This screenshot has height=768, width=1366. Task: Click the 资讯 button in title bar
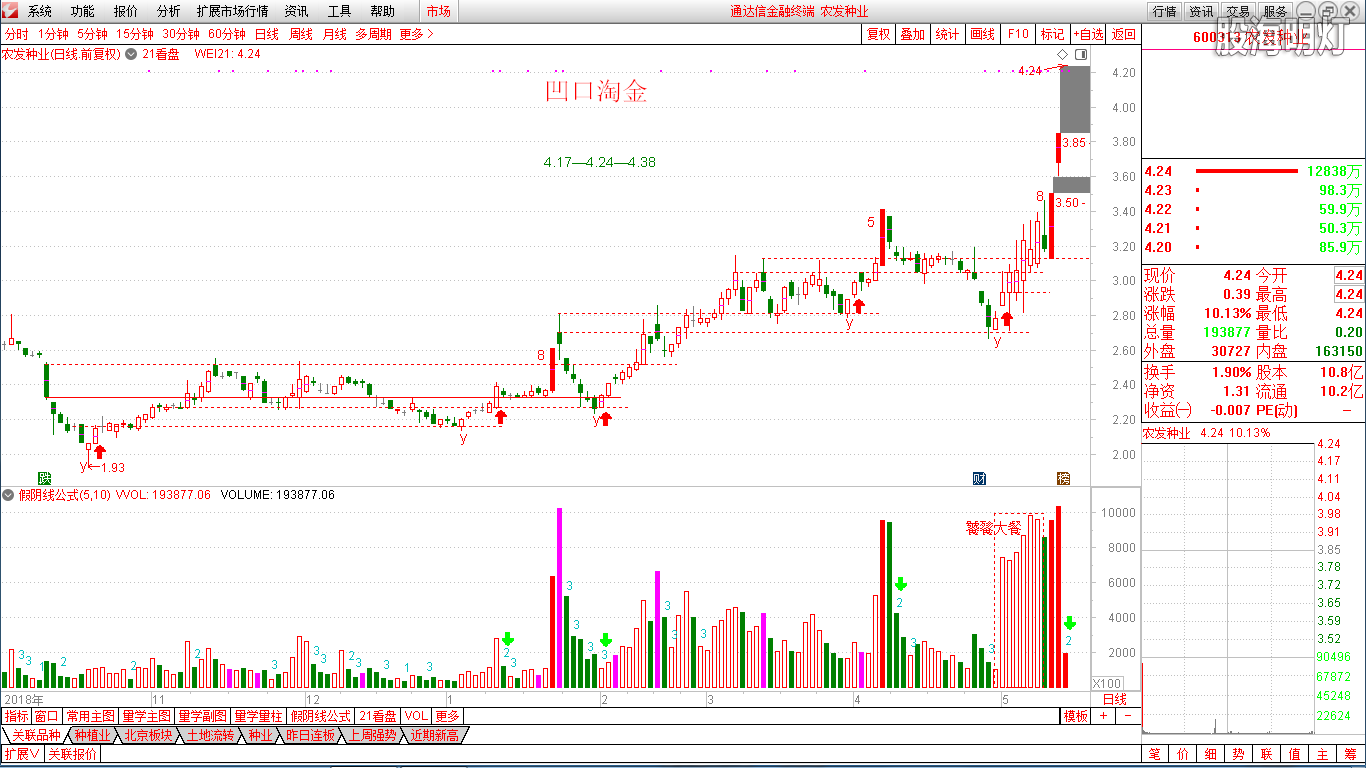[x=1201, y=11]
